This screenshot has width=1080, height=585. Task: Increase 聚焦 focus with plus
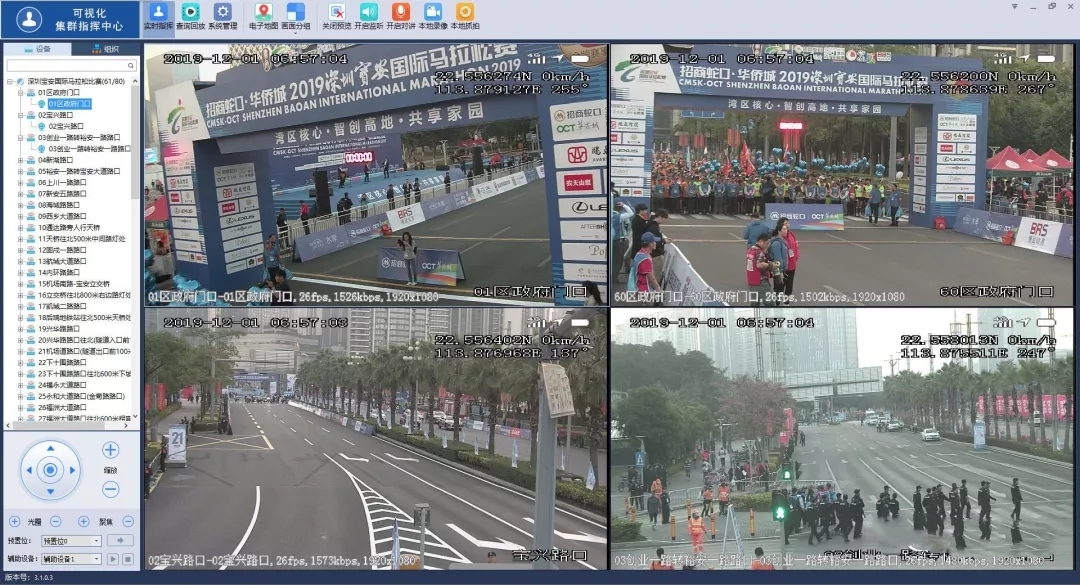point(83,522)
